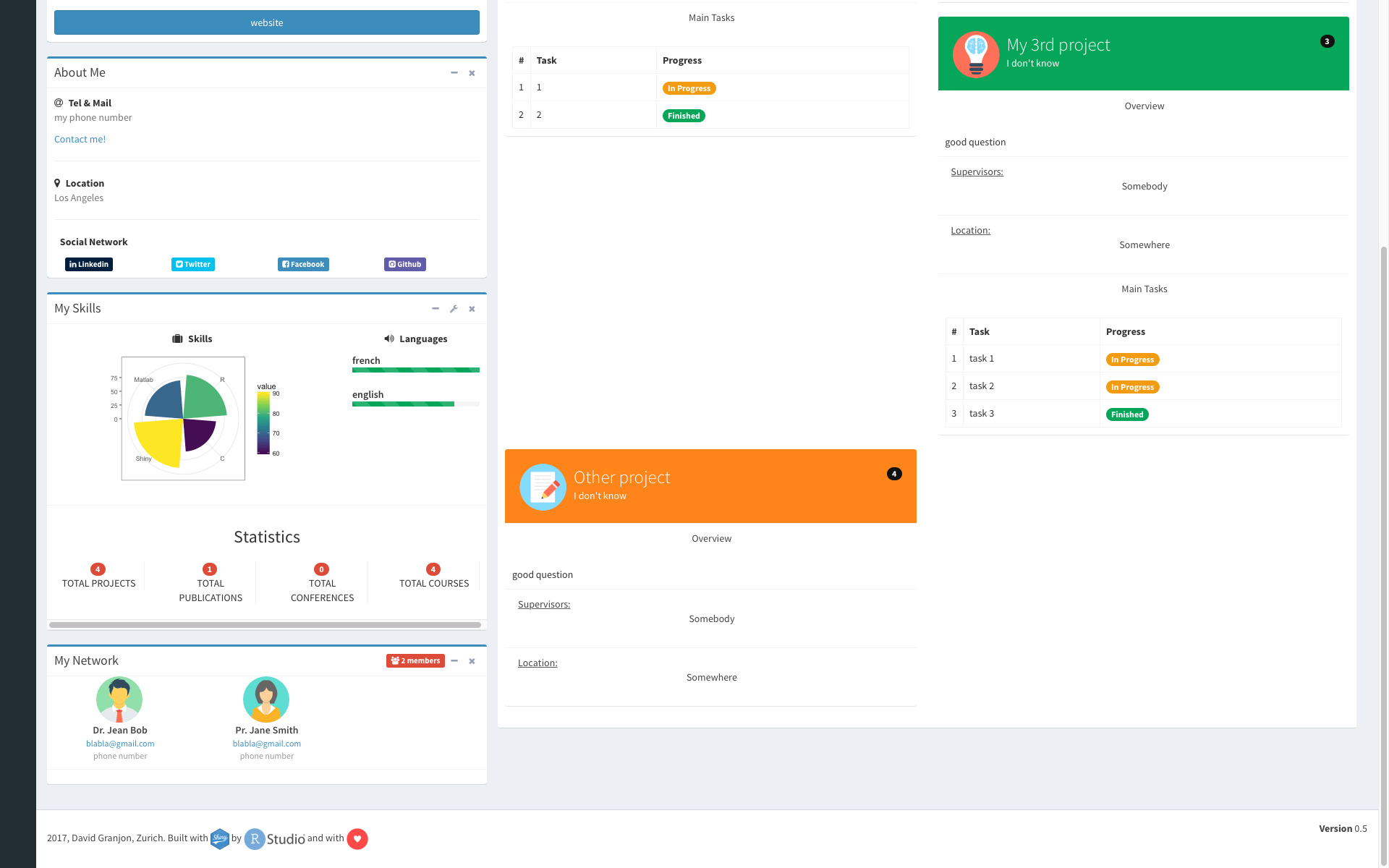Click the red heart icon in footer
The width and height of the screenshot is (1389, 868).
pos(357,838)
